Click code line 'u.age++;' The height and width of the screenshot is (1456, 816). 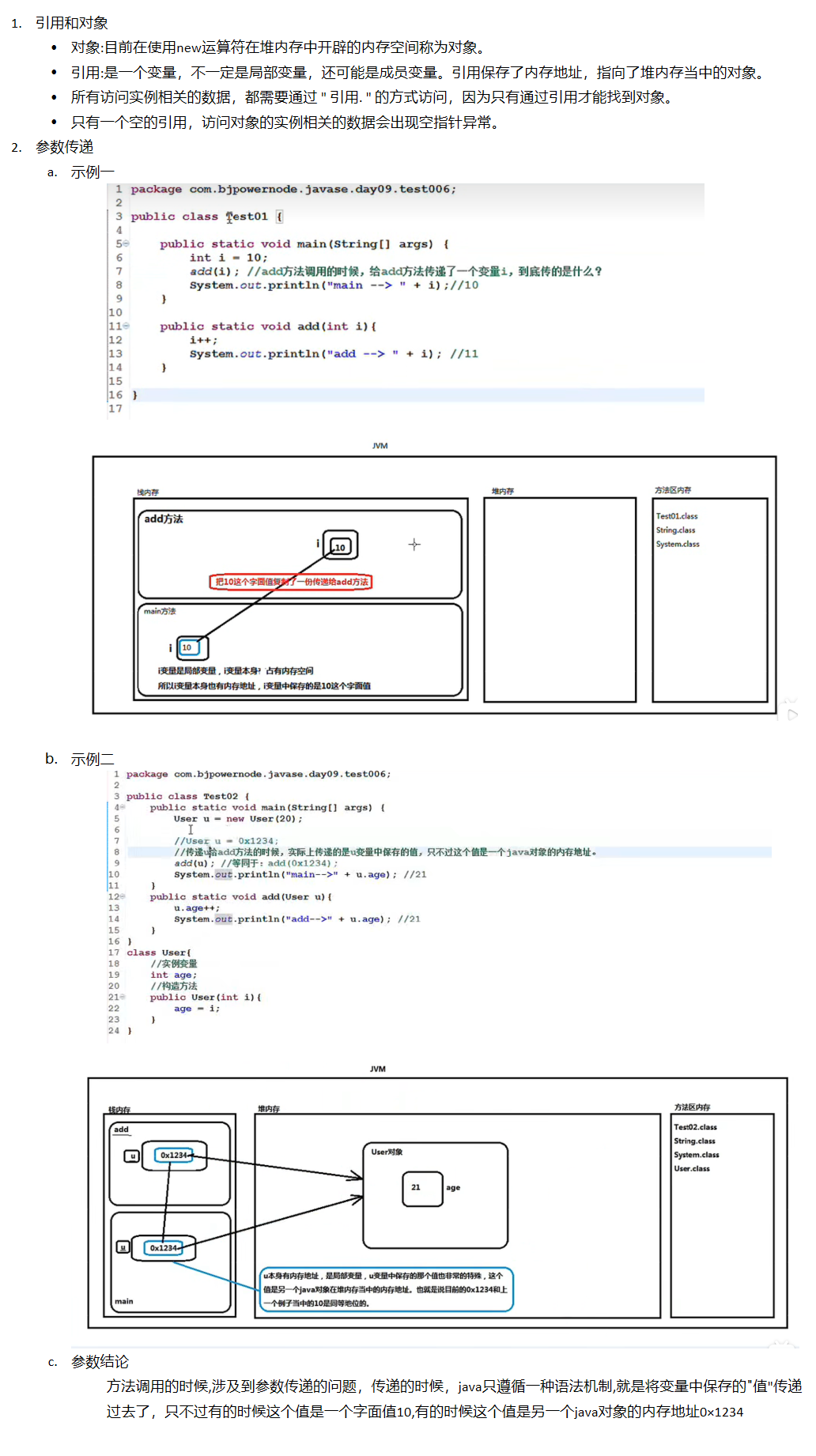[197, 908]
